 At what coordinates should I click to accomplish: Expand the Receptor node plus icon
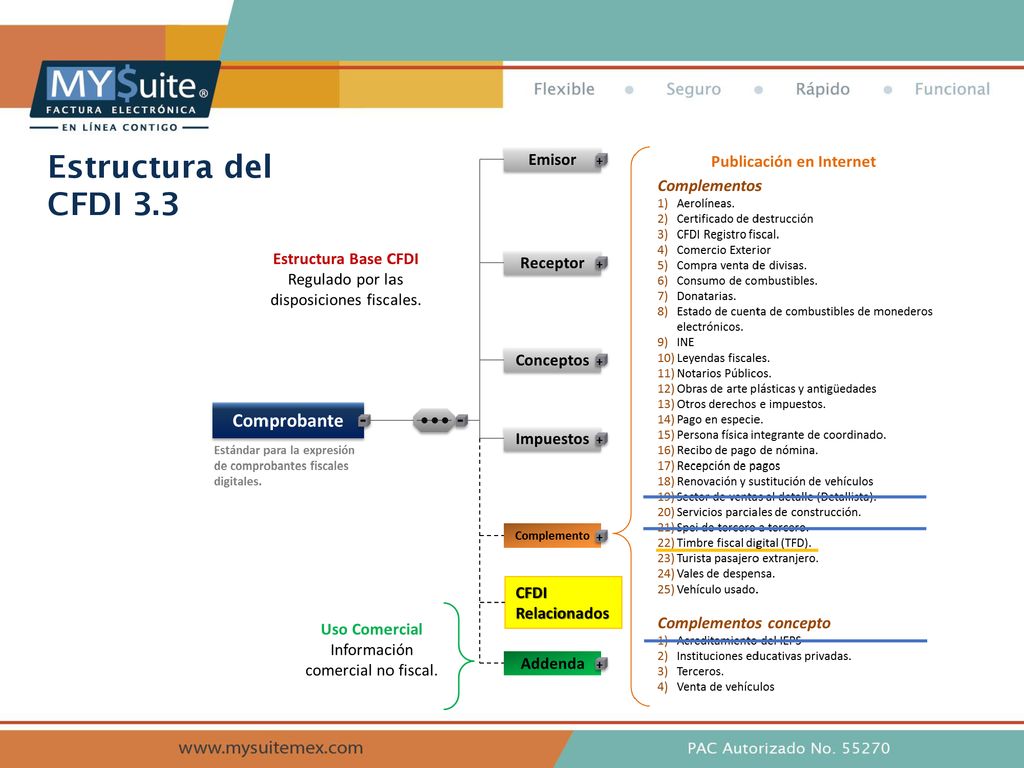coord(601,263)
